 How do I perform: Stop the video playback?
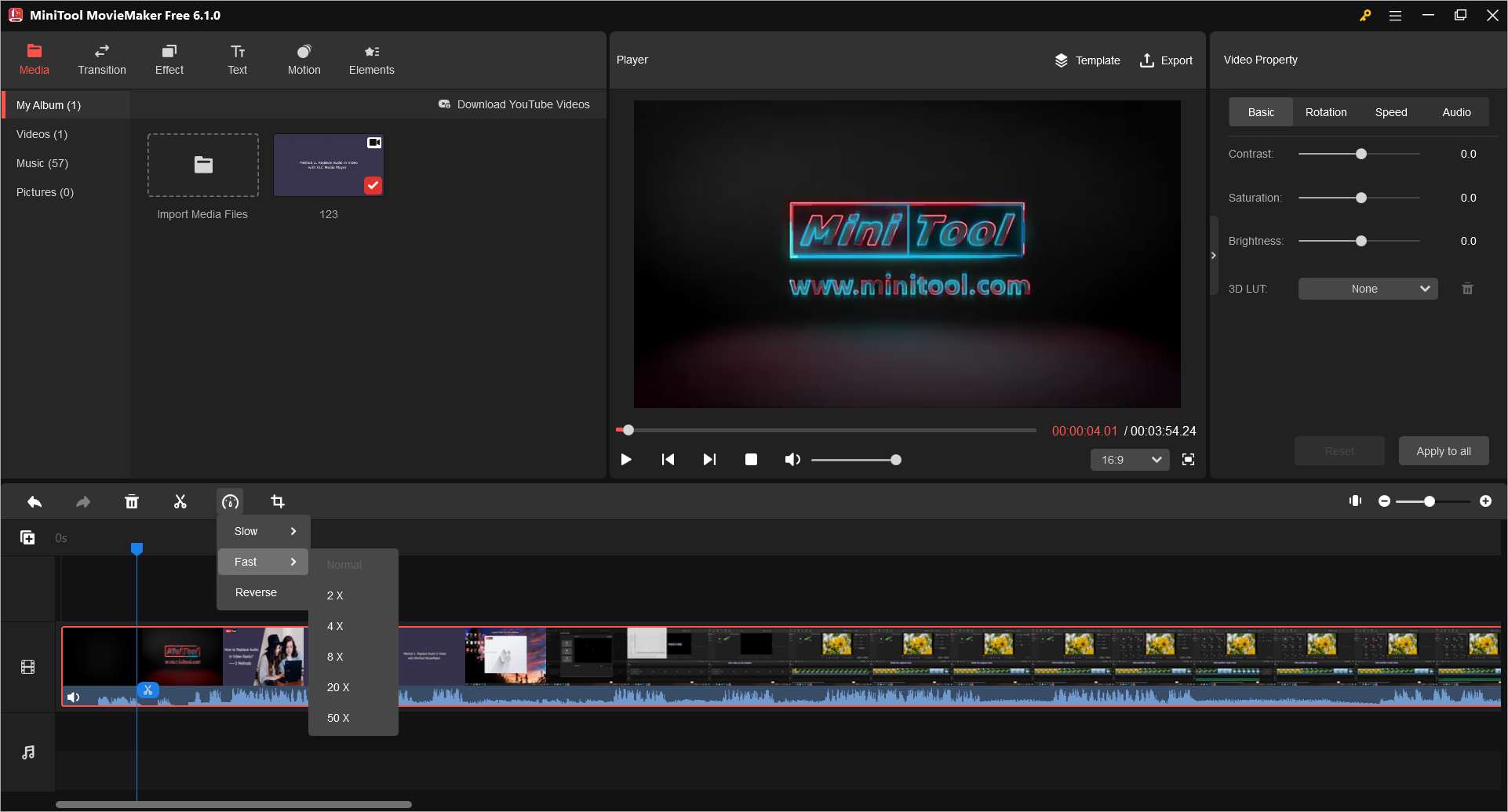(x=751, y=460)
